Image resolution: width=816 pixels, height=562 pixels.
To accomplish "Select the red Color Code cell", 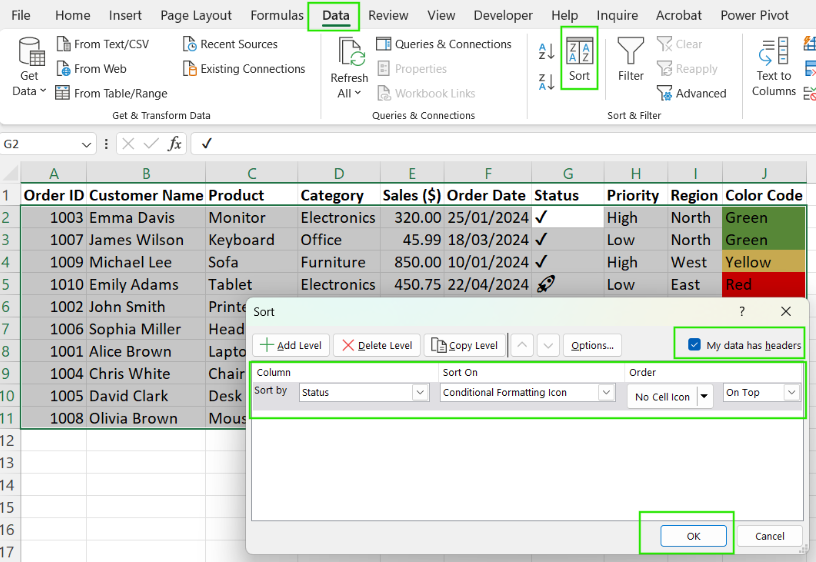I will click(763, 285).
